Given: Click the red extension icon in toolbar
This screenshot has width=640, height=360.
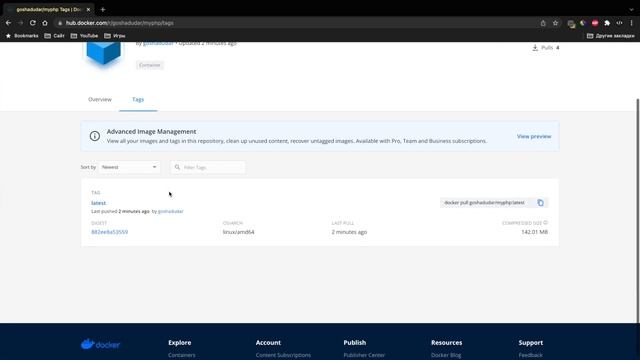Looking at the screenshot, I should coord(595,23).
